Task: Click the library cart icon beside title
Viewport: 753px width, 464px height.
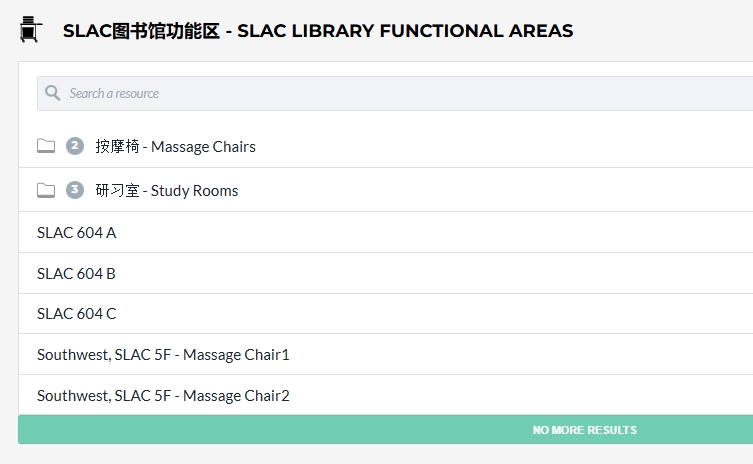Action: click(30, 29)
